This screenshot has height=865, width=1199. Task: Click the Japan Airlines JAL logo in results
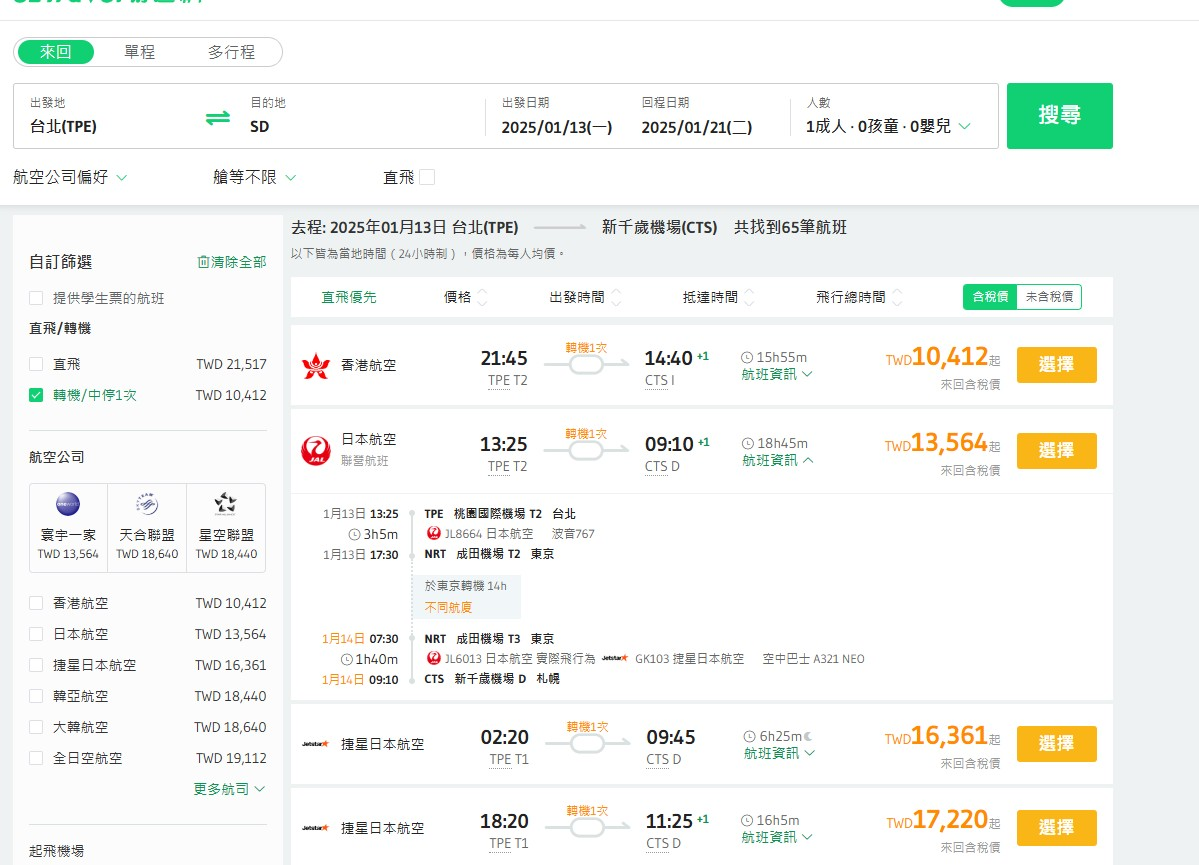[315, 450]
